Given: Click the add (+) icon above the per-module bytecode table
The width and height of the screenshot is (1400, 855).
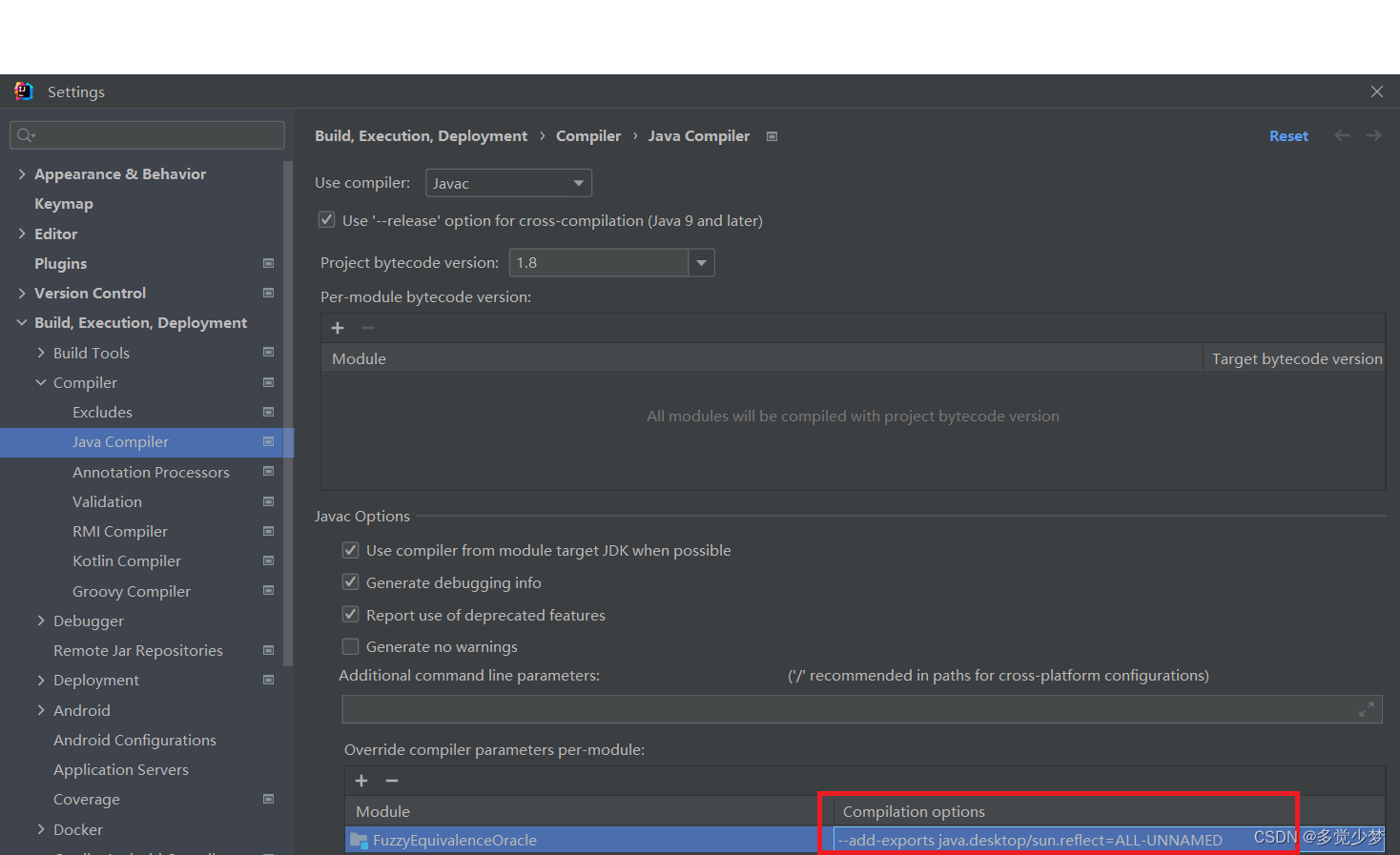Looking at the screenshot, I should click(338, 328).
